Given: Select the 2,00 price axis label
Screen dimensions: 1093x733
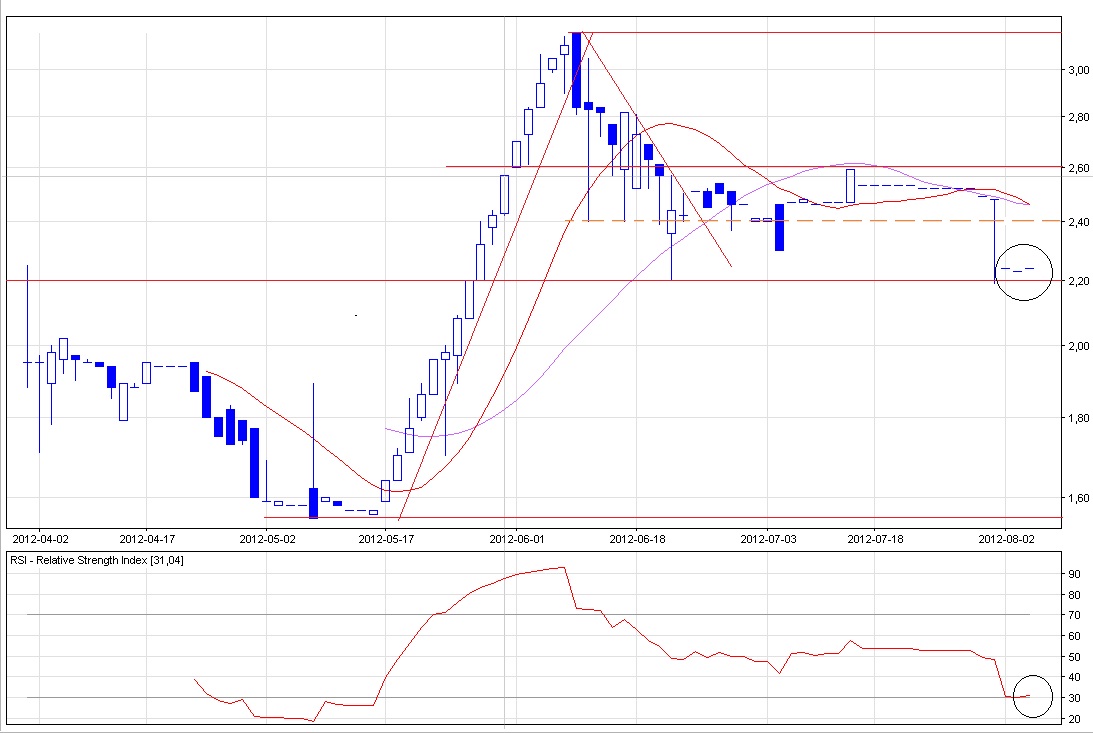Looking at the screenshot, I should [1076, 346].
